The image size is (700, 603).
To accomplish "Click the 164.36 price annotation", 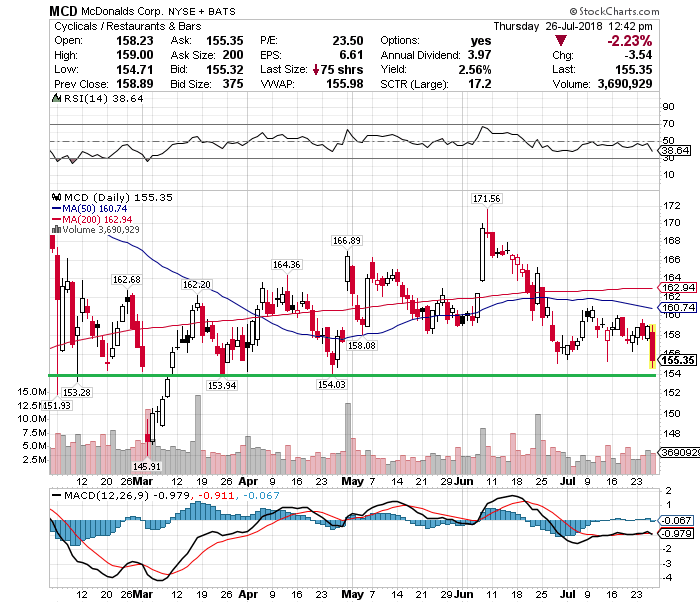I will point(287,265).
